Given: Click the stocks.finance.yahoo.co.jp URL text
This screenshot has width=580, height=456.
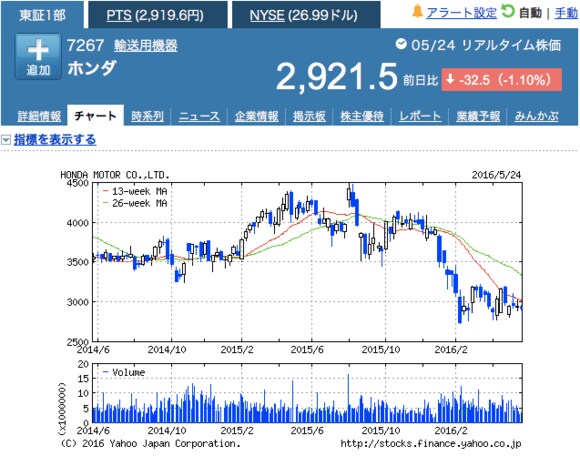Looking at the screenshot, I should (x=431, y=443).
